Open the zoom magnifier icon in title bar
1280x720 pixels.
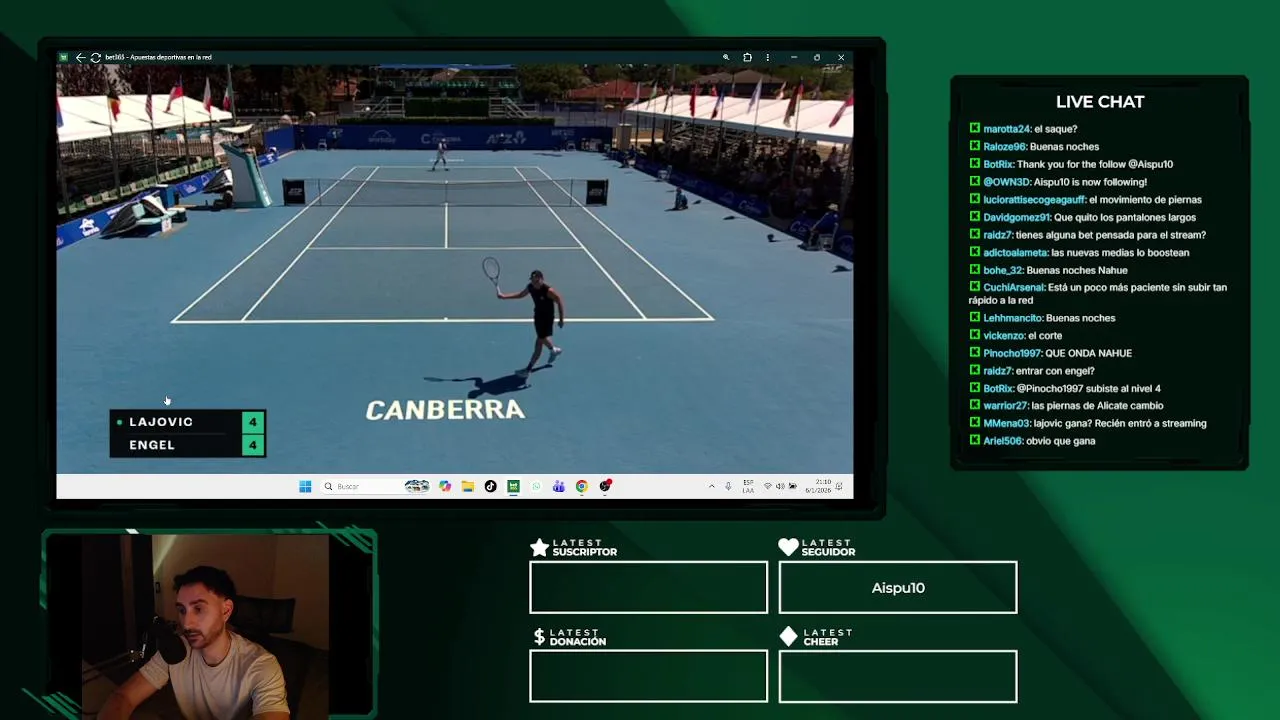click(x=726, y=58)
